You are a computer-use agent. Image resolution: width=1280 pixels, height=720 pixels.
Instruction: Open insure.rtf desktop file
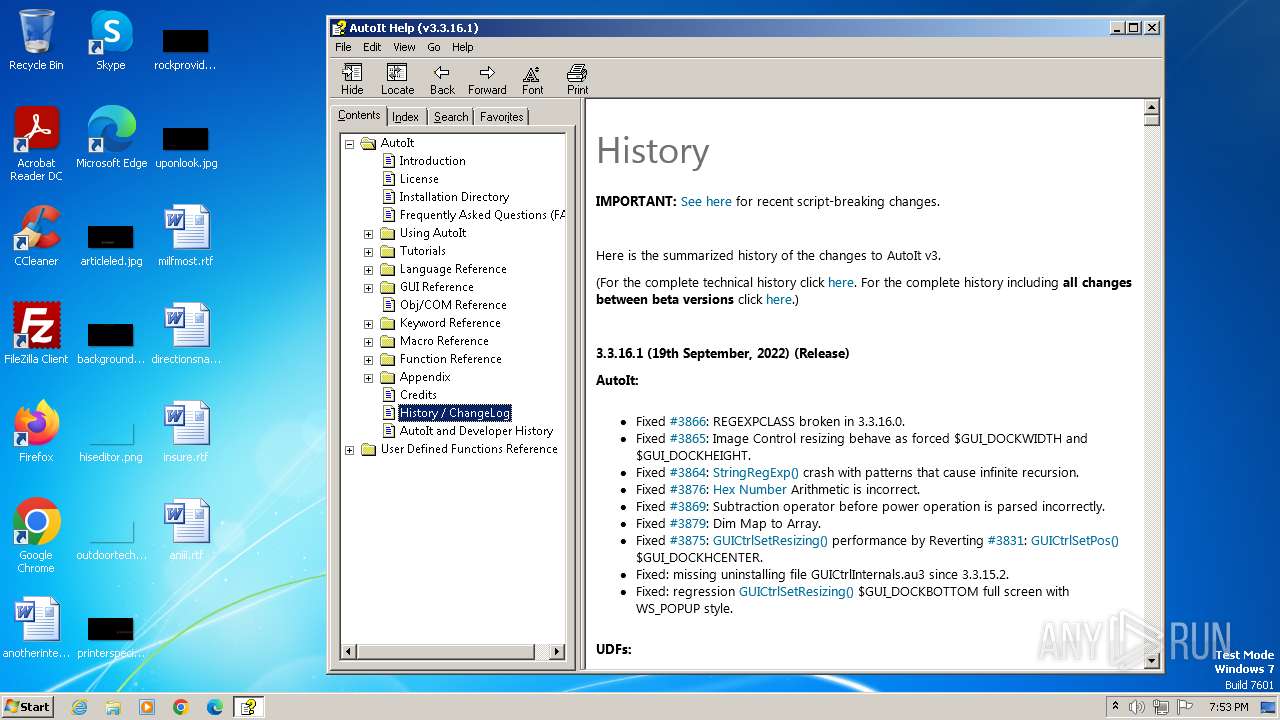point(186,432)
